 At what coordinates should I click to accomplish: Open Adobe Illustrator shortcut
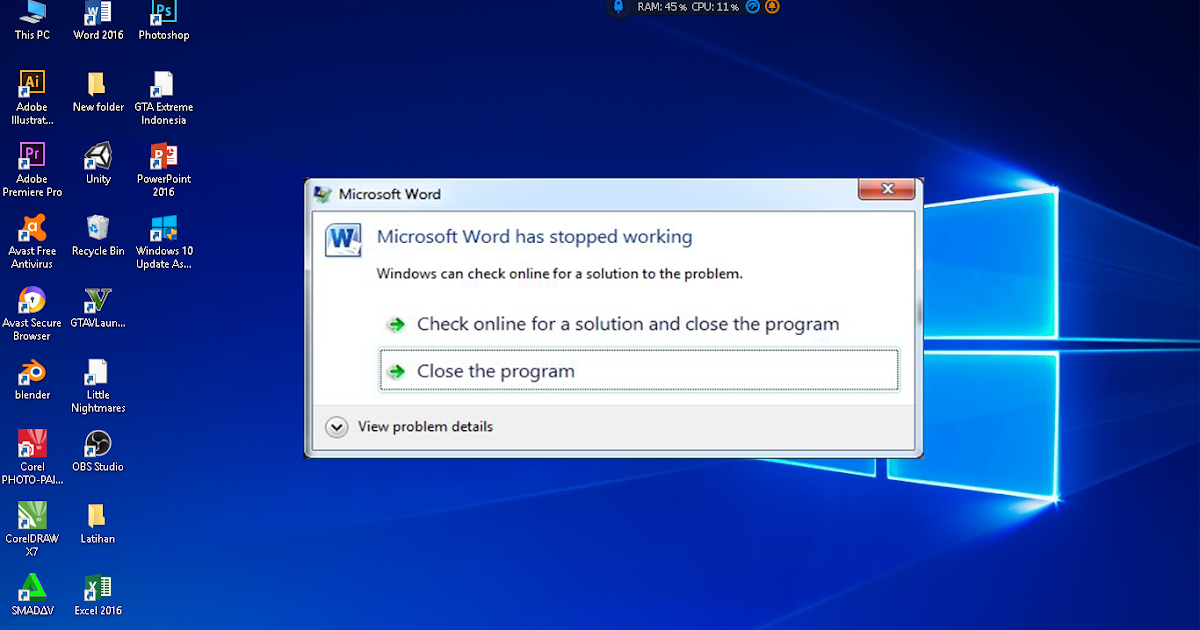(x=32, y=99)
